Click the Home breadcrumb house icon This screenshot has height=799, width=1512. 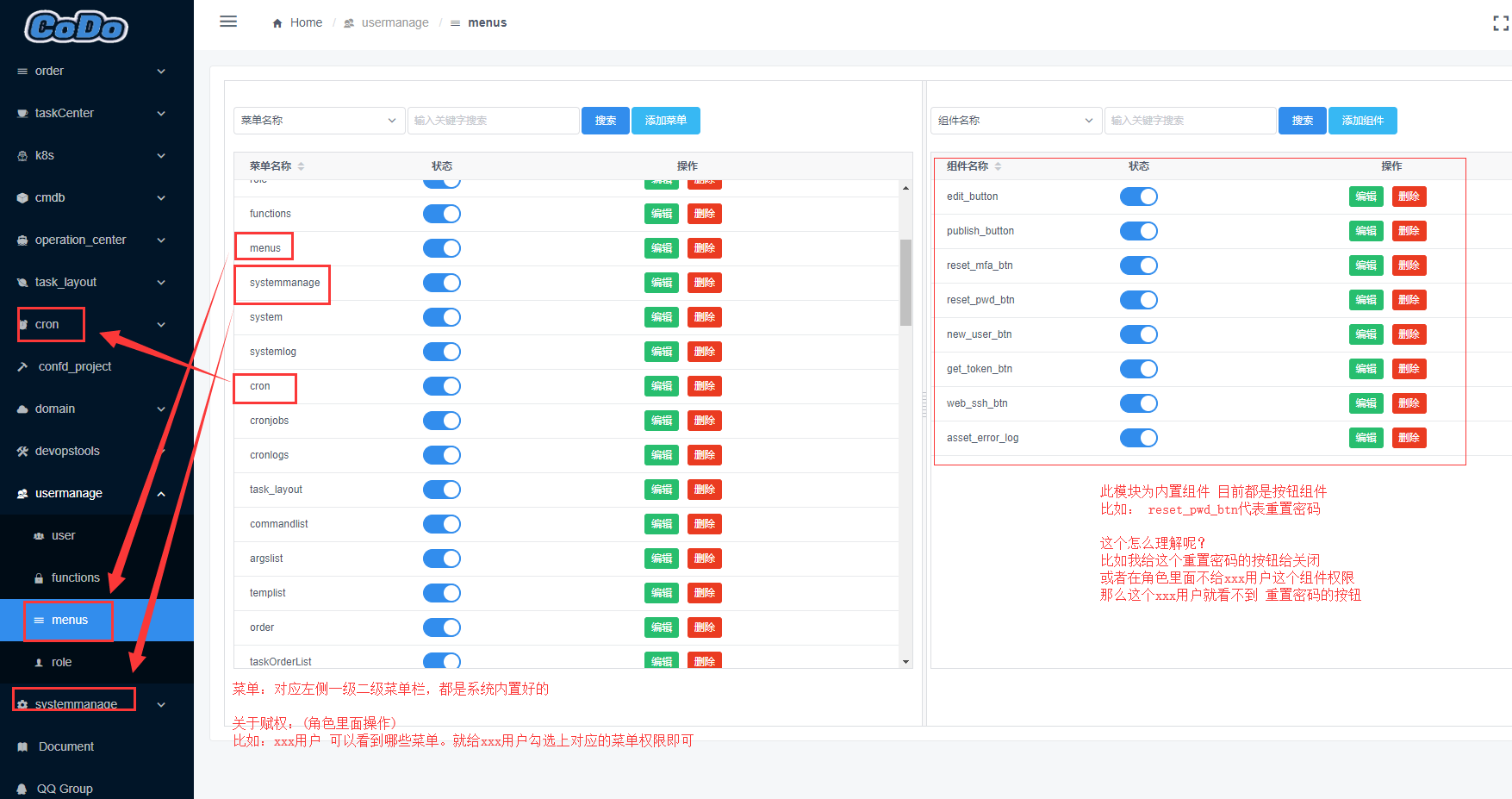pyautogui.click(x=277, y=23)
